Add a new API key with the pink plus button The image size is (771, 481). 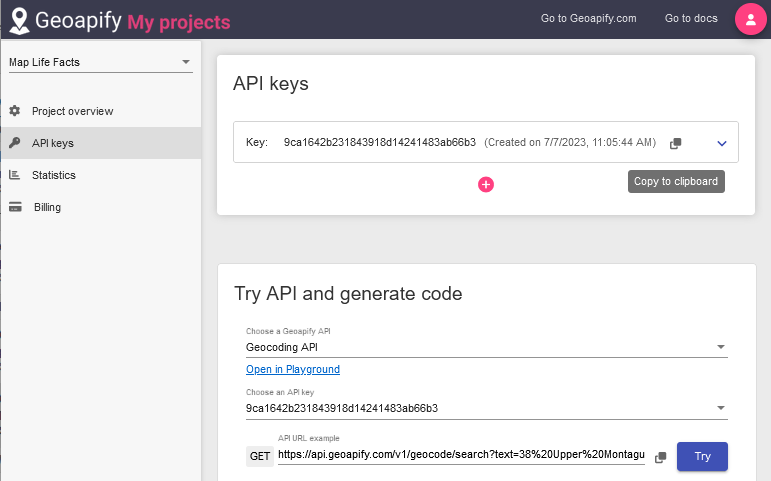(486, 184)
